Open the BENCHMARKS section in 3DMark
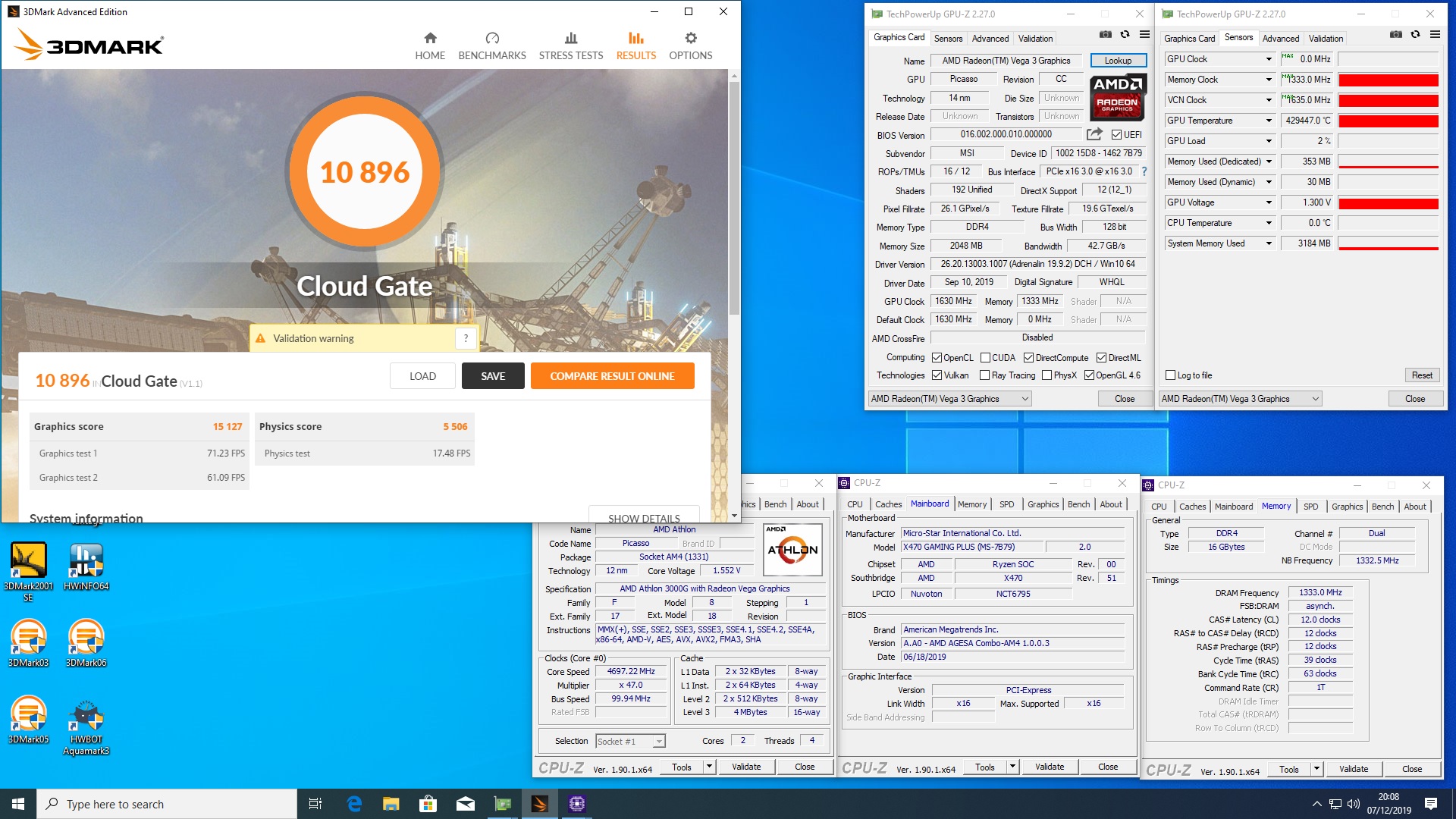Screen dimensions: 1456x819 tap(492, 46)
